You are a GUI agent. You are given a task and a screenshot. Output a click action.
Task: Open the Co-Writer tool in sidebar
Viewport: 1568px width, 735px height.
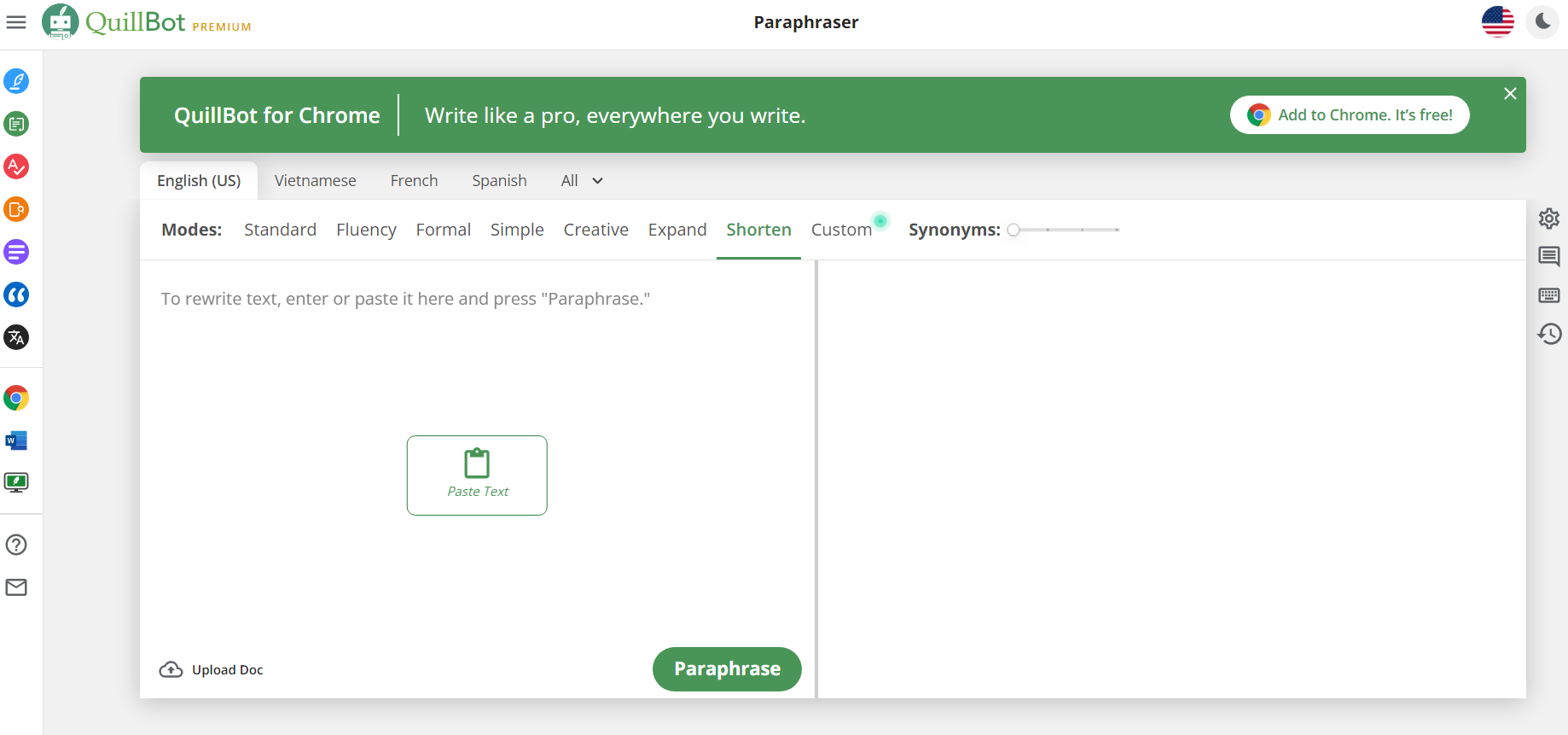(x=16, y=81)
